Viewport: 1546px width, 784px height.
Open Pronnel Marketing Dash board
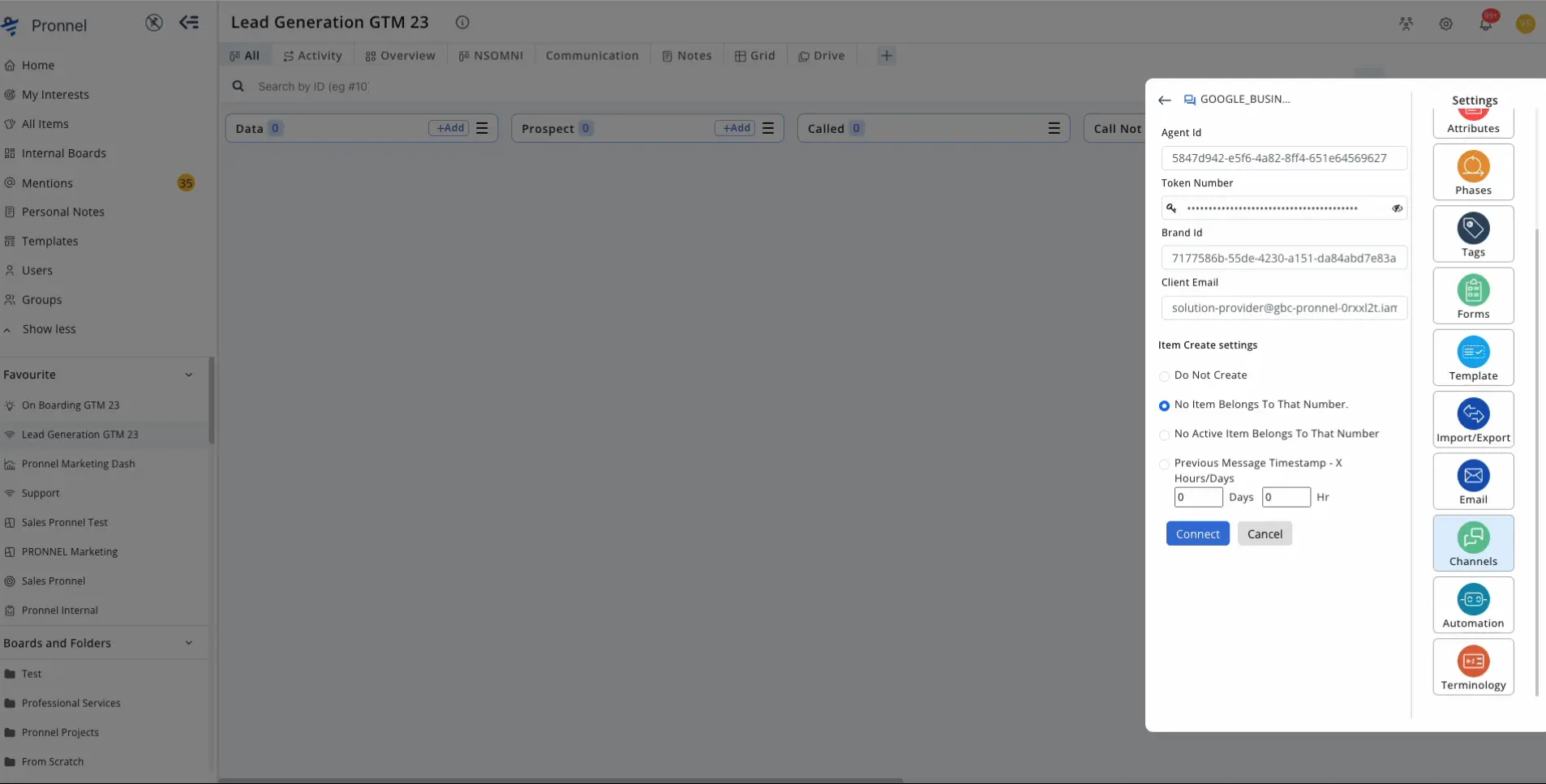click(x=78, y=464)
